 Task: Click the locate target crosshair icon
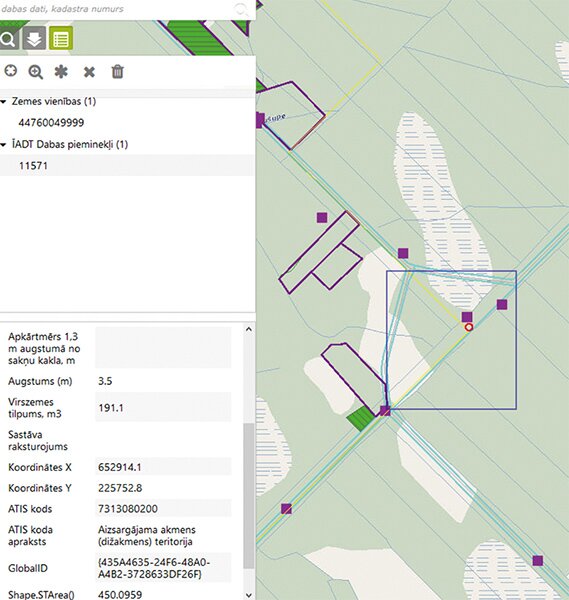click(x=10, y=71)
